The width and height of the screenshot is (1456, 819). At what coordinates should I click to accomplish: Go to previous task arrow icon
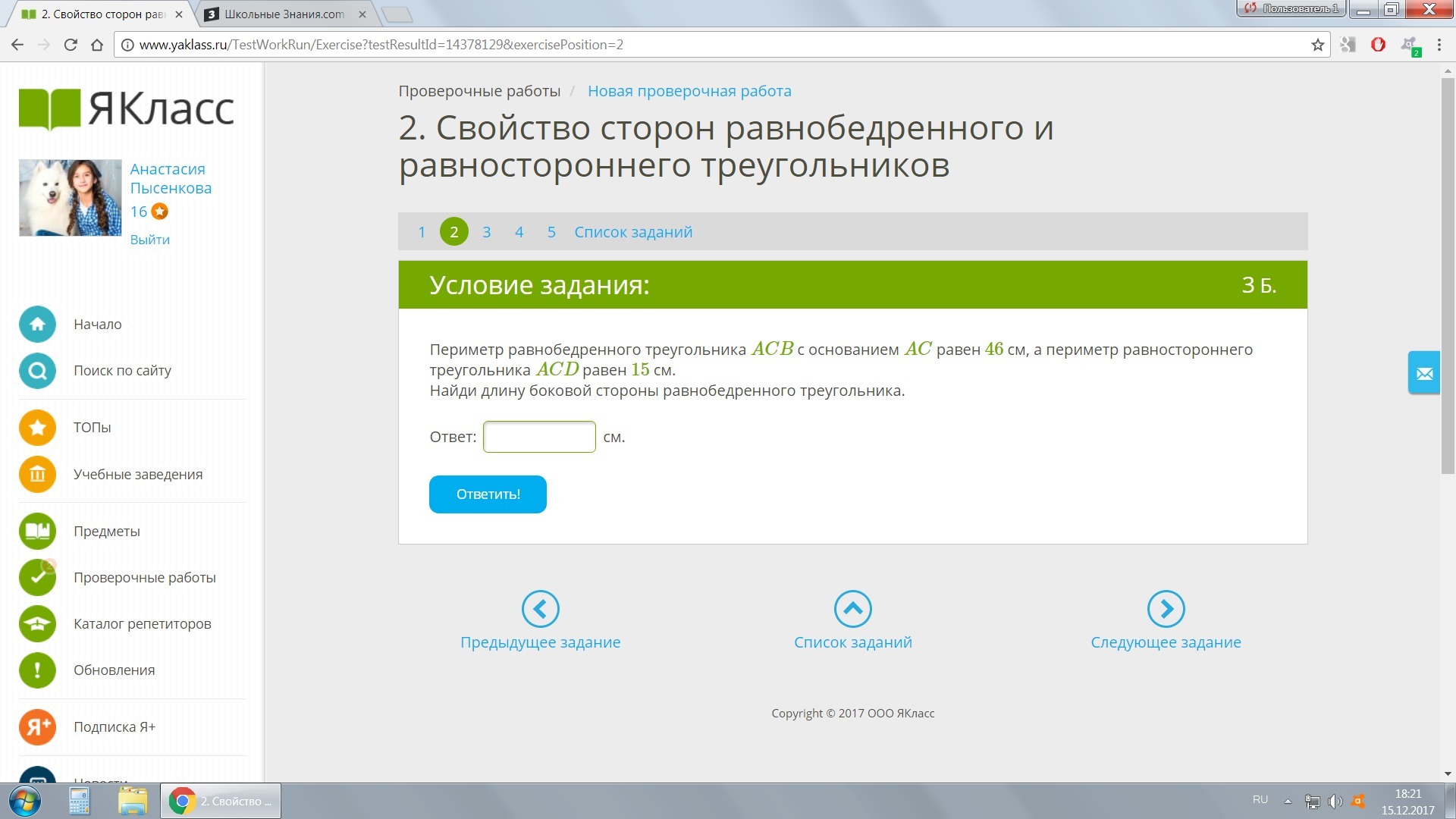point(540,609)
